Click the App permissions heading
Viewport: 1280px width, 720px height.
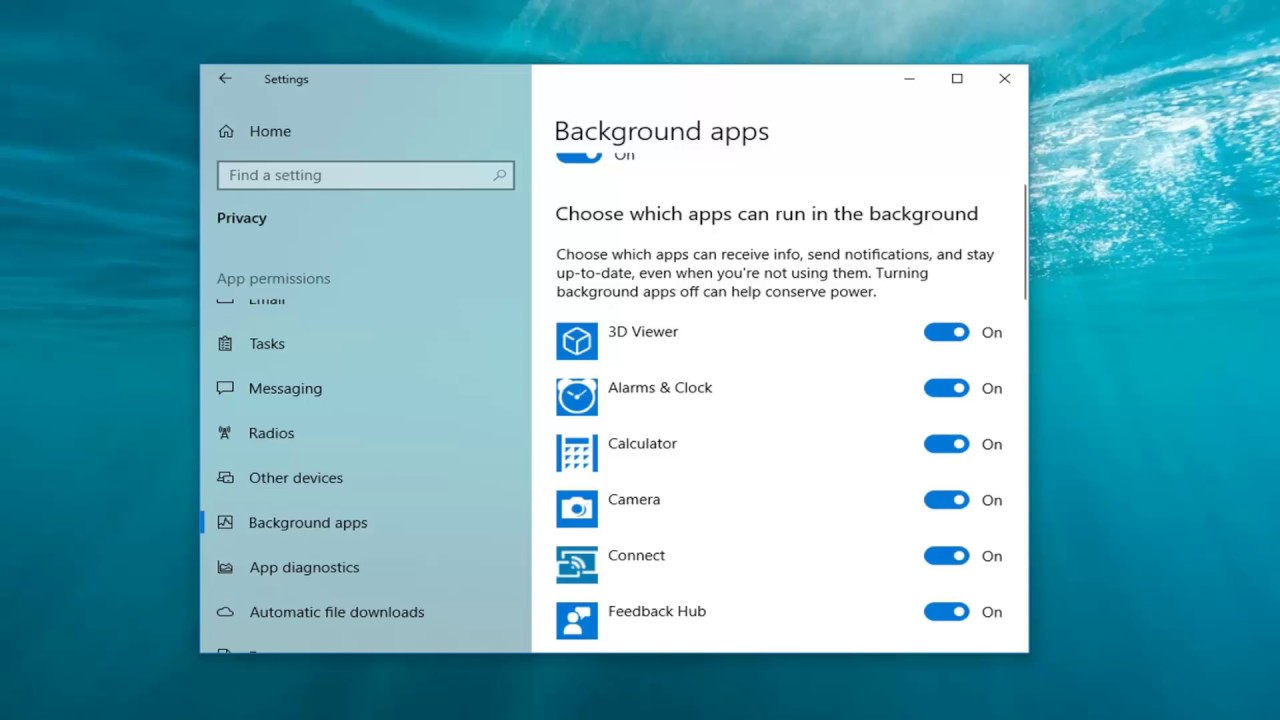click(x=273, y=279)
